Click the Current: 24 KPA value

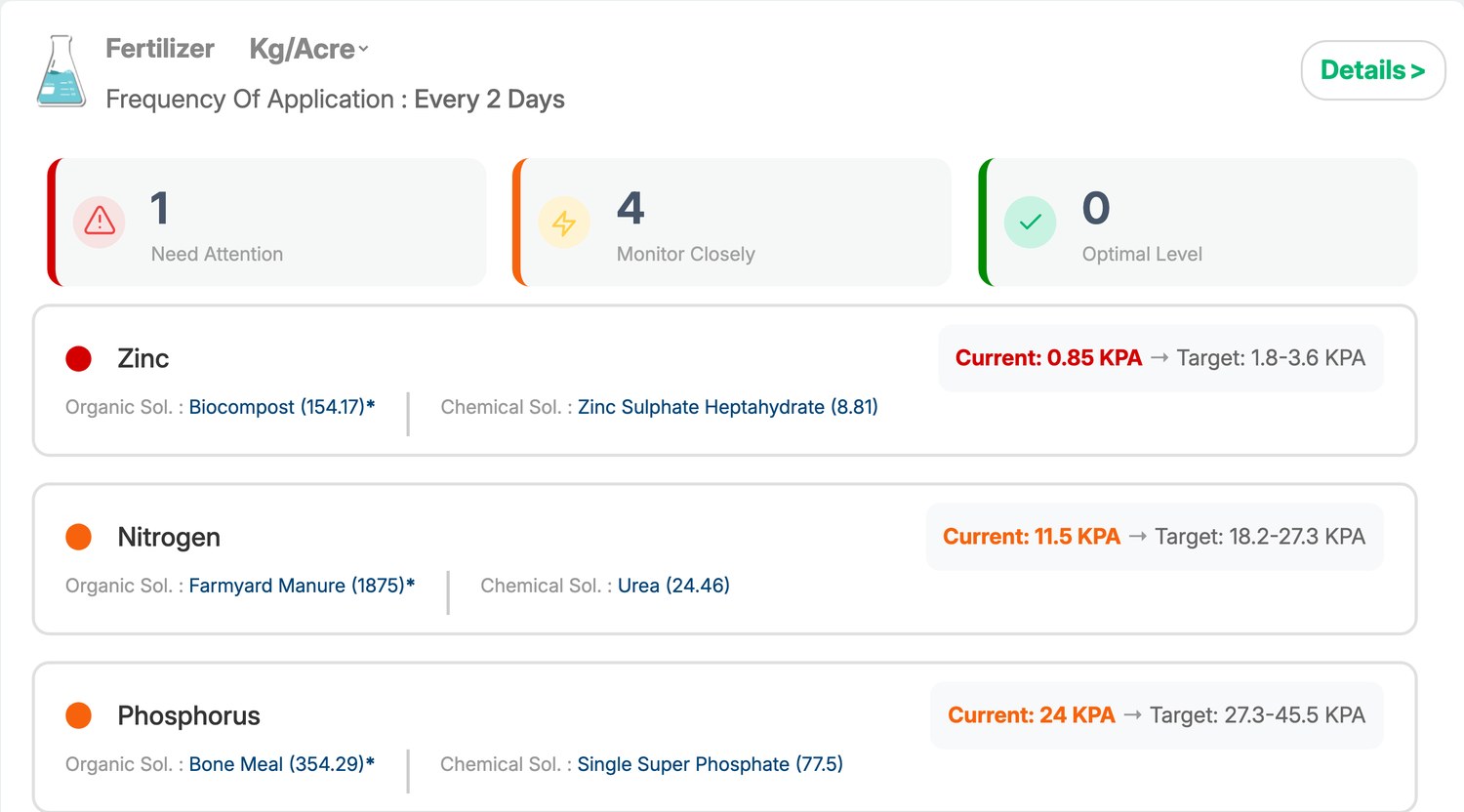tap(1032, 715)
